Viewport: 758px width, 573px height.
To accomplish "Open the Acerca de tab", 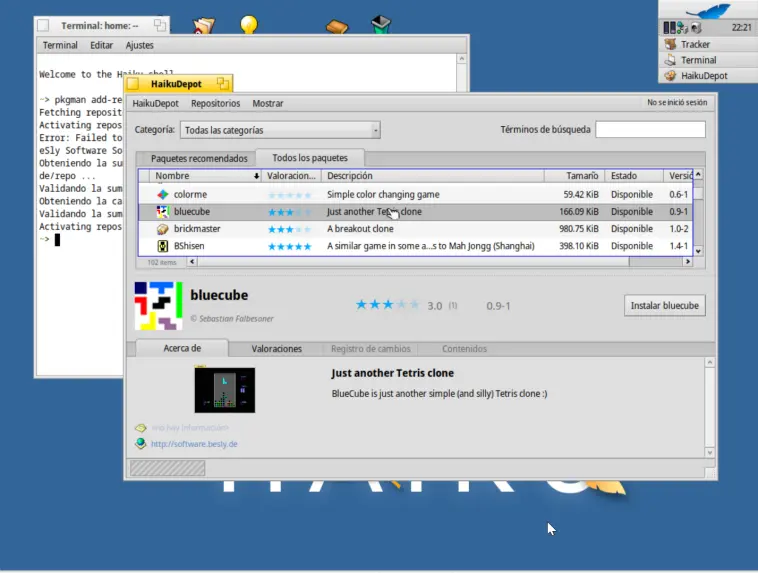I will click(x=182, y=348).
